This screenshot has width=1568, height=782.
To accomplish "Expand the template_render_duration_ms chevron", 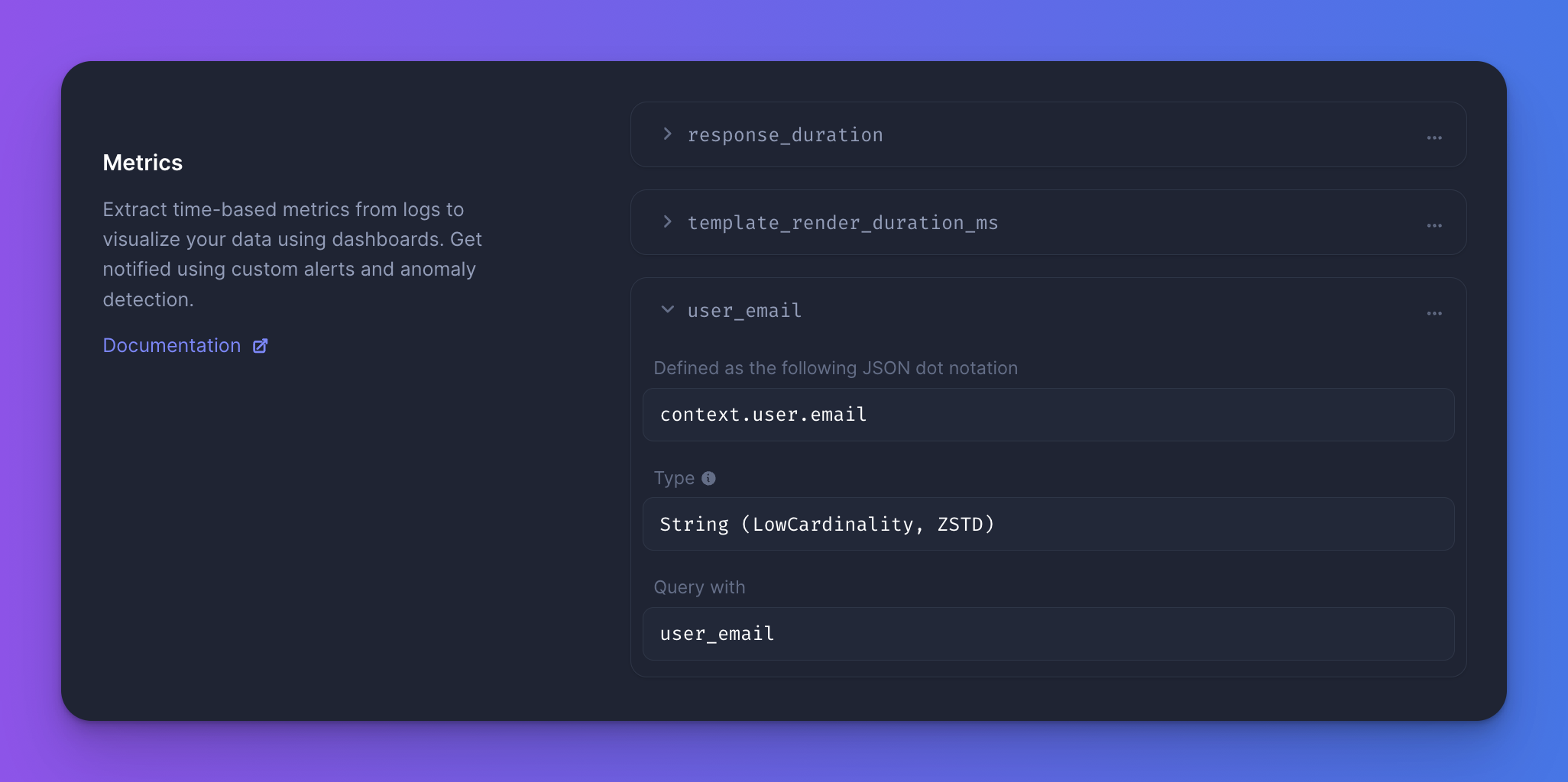I will [667, 222].
